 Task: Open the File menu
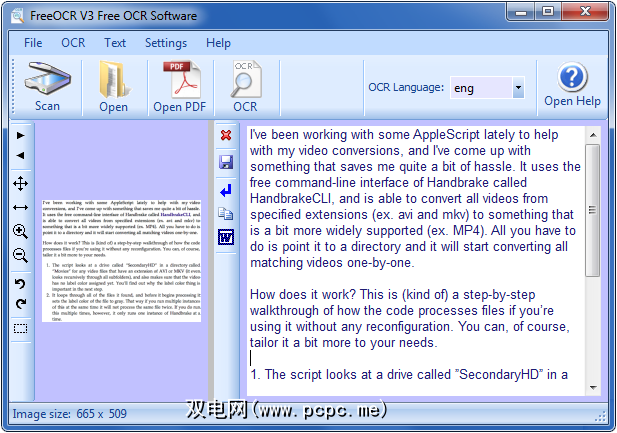pos(33,43)
